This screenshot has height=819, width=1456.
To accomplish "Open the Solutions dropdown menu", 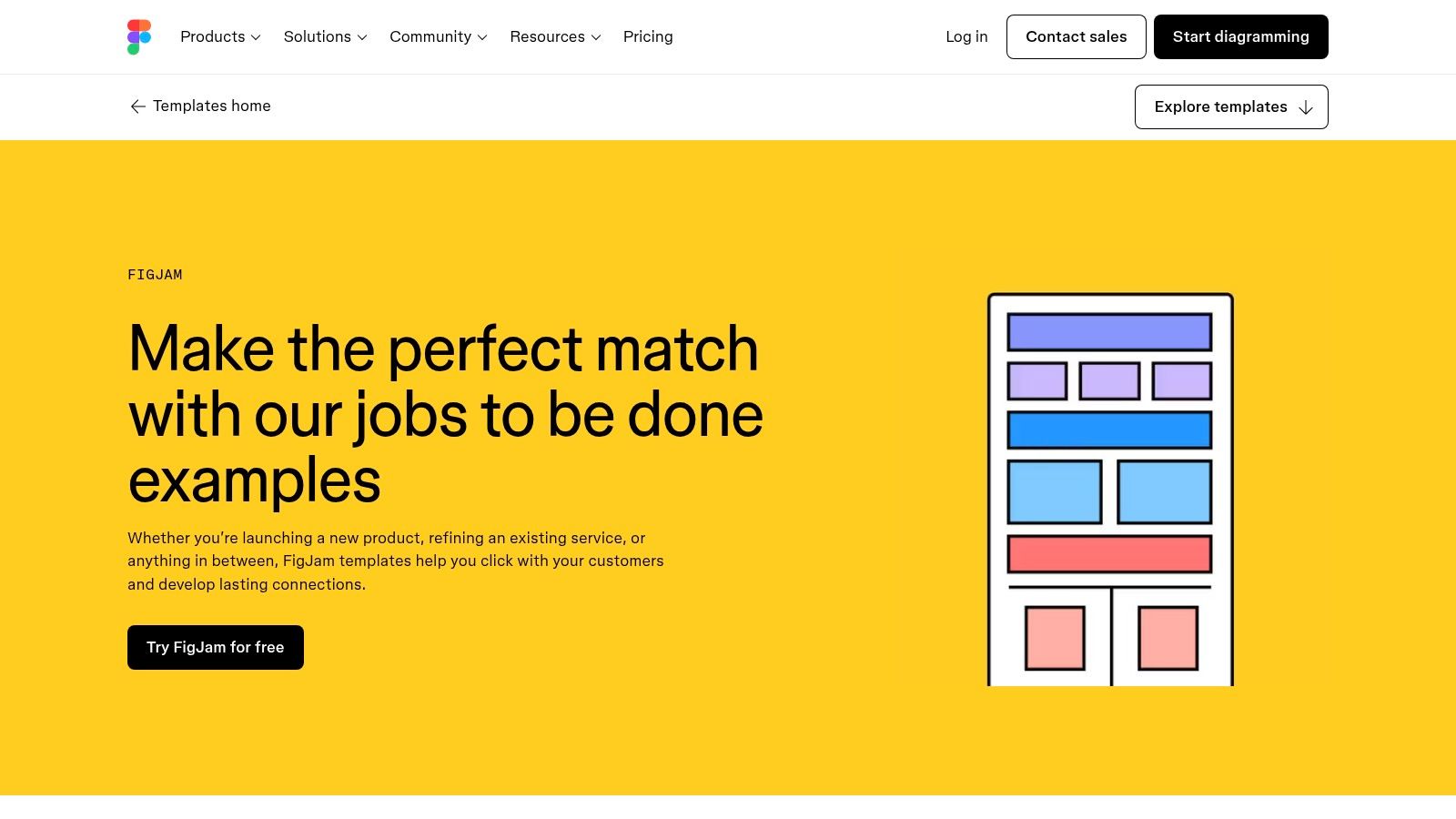I will click(x=325, y=37).
